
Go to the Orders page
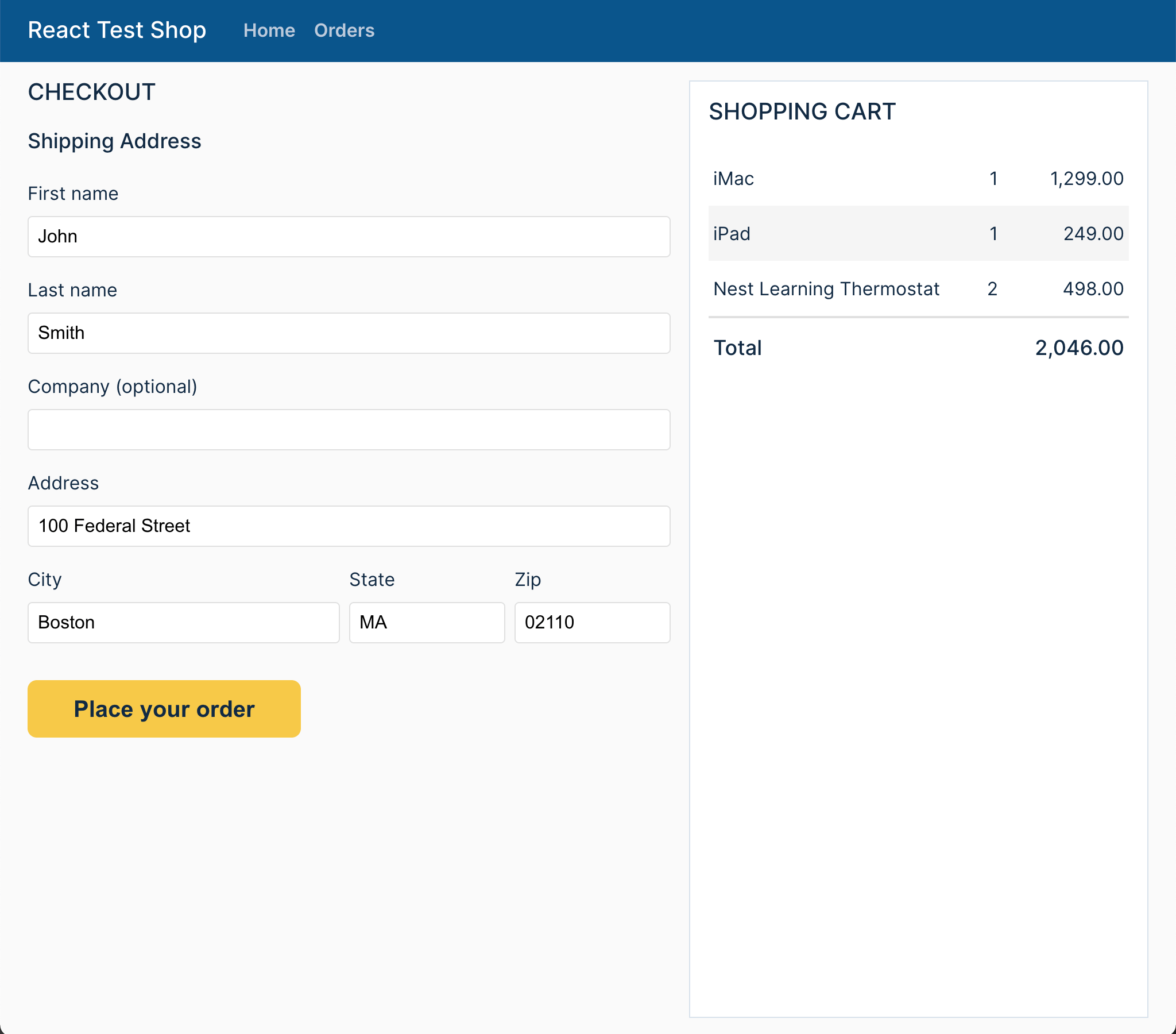(x=344, y=30)
